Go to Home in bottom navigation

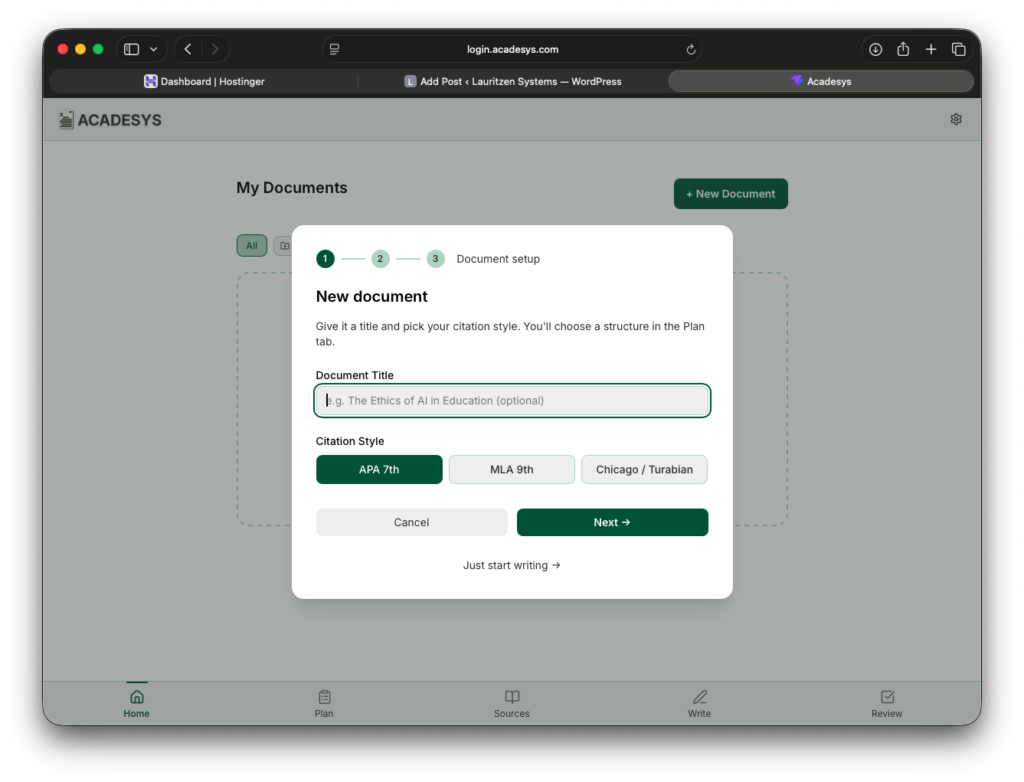tap(136, 704)
